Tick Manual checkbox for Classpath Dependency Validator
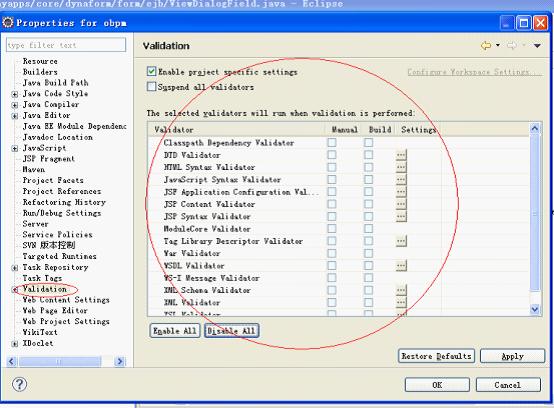554x408 pixels. point(332,142)
